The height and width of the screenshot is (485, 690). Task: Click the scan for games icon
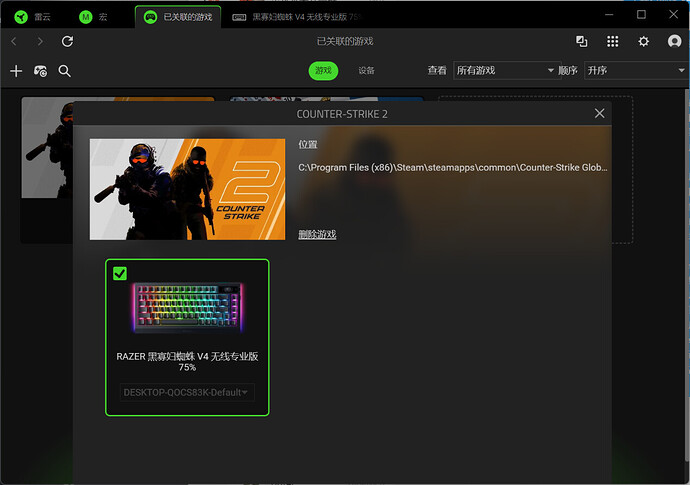(40, 71)
